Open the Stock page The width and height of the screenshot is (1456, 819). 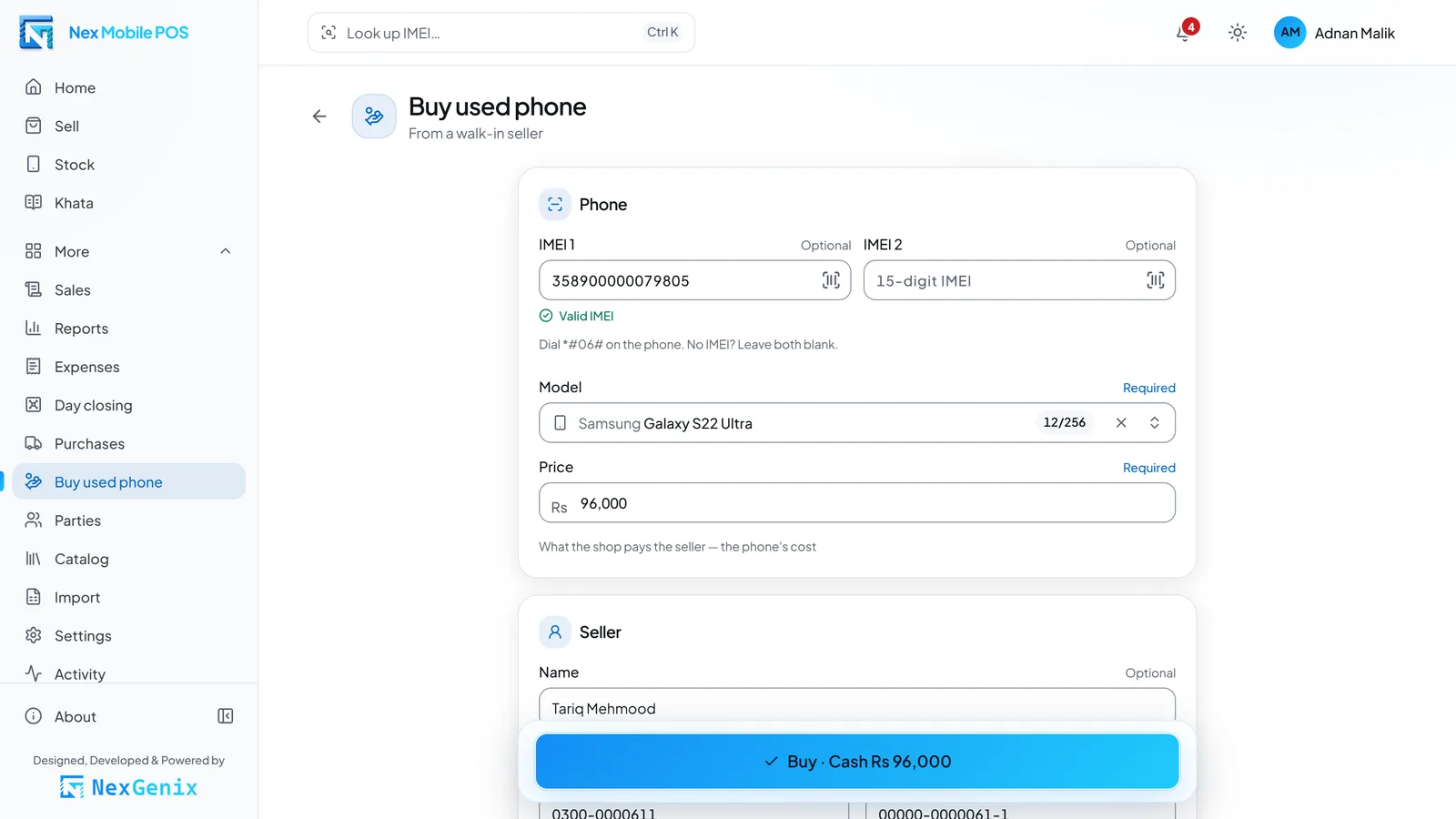pyautogui.click(x=129, y=165)
